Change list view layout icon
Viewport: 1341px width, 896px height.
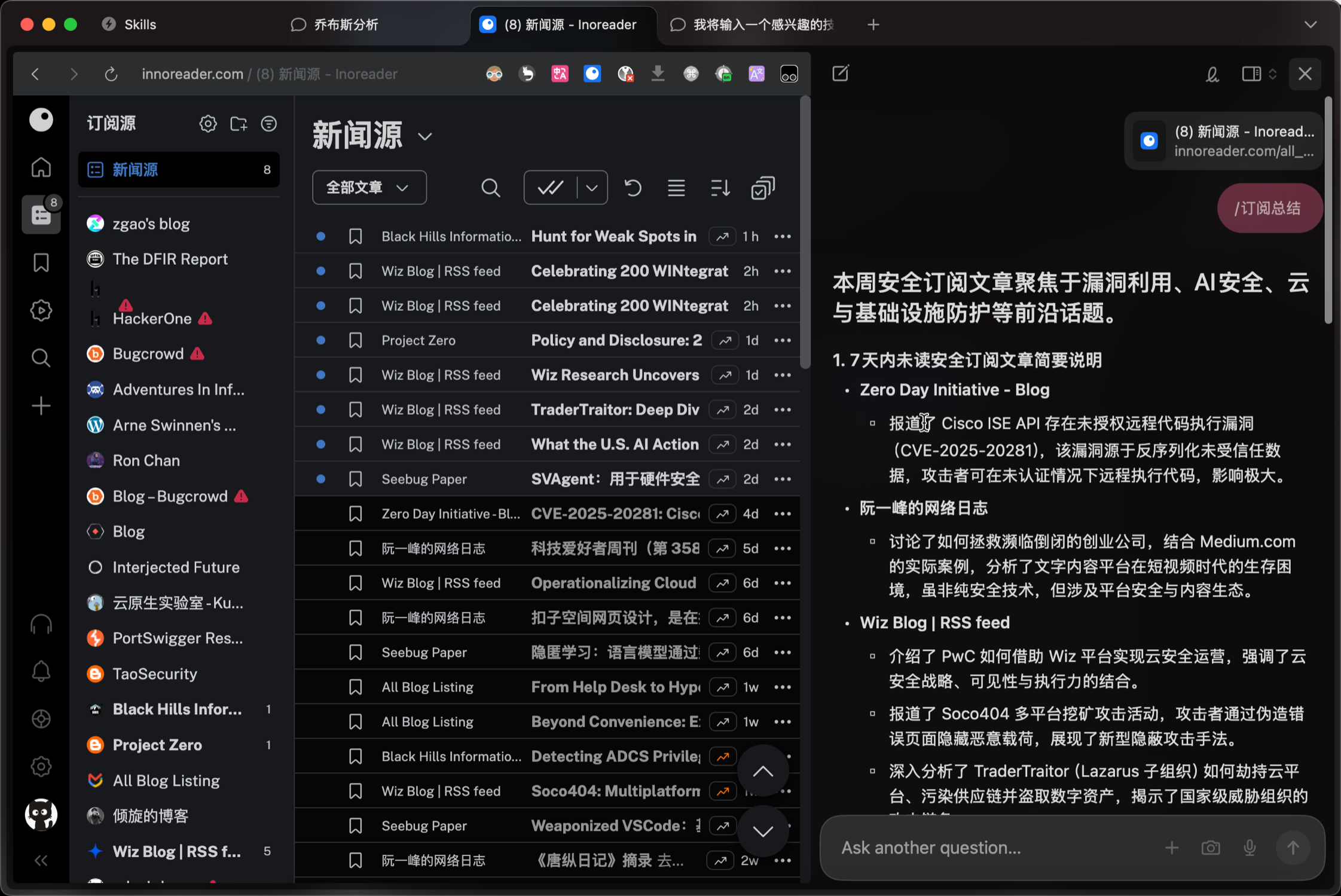(x=676, y=188)
